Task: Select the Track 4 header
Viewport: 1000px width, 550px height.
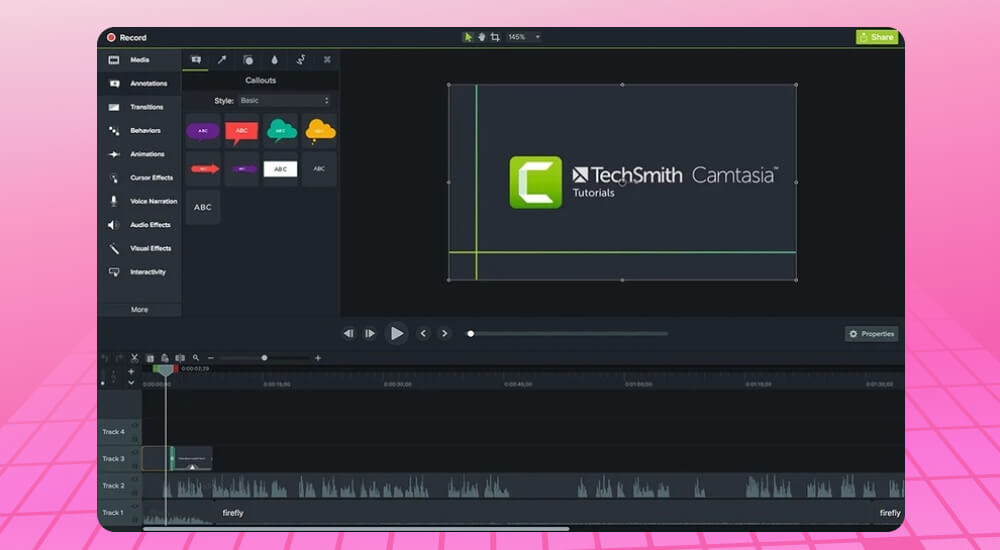Action: point(120,432)
